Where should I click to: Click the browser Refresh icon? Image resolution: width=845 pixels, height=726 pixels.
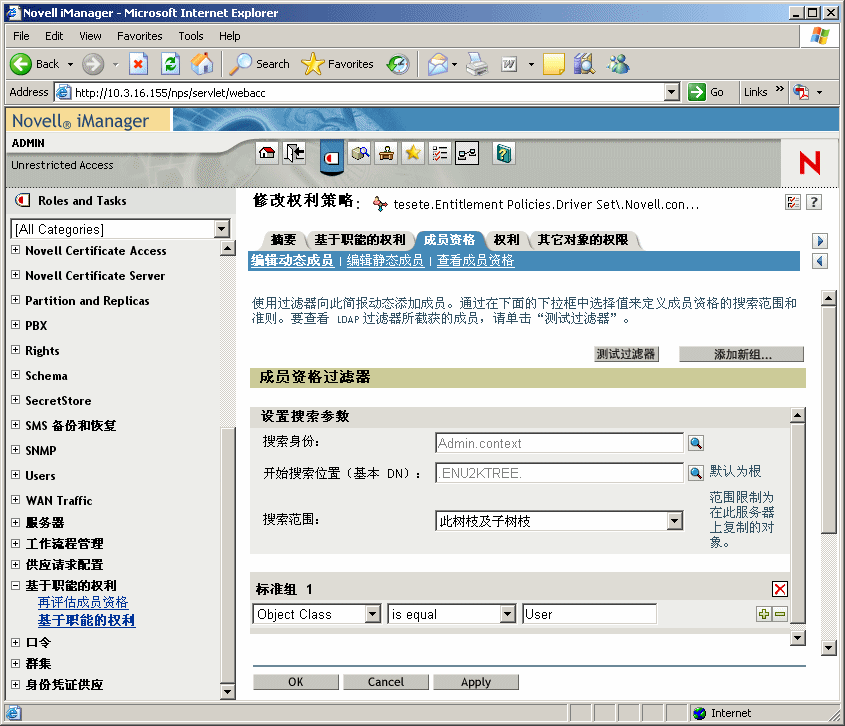pos(170,64)
